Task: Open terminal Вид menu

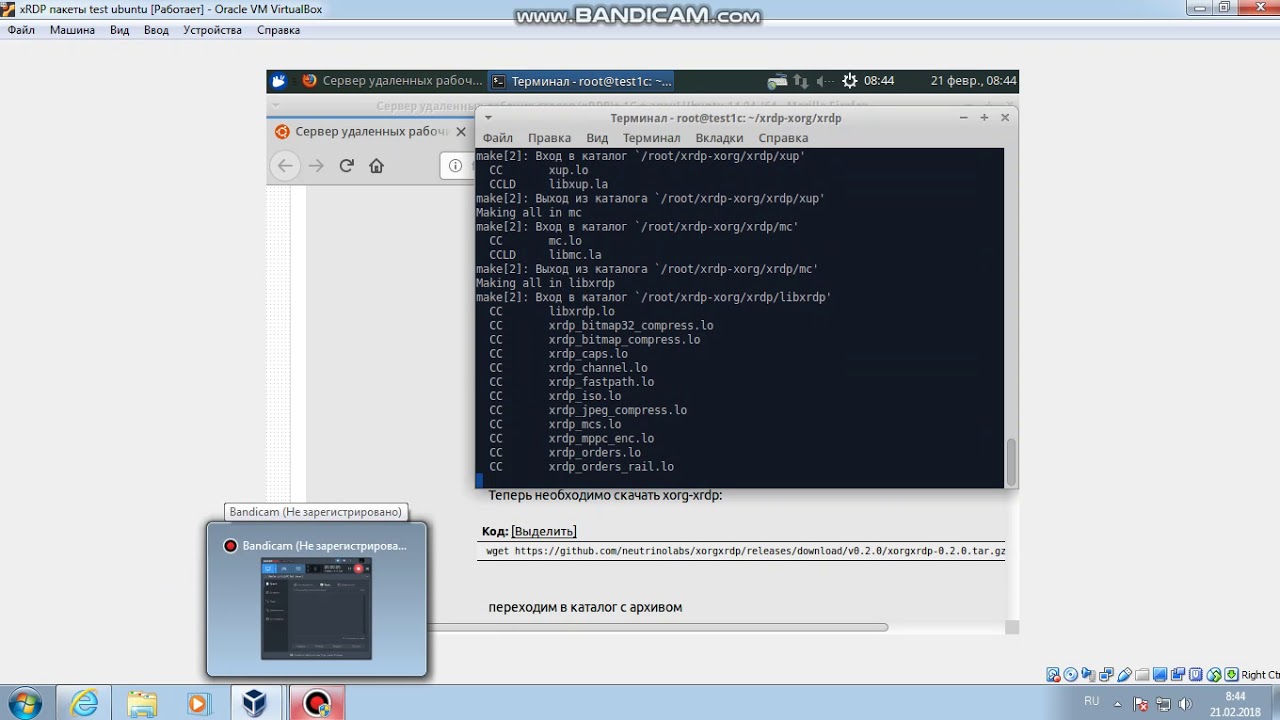Action: coord(597,138)
